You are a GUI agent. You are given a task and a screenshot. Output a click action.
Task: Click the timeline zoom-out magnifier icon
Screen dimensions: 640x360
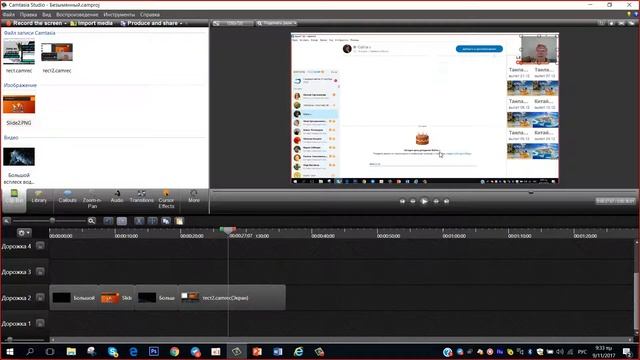7,221
